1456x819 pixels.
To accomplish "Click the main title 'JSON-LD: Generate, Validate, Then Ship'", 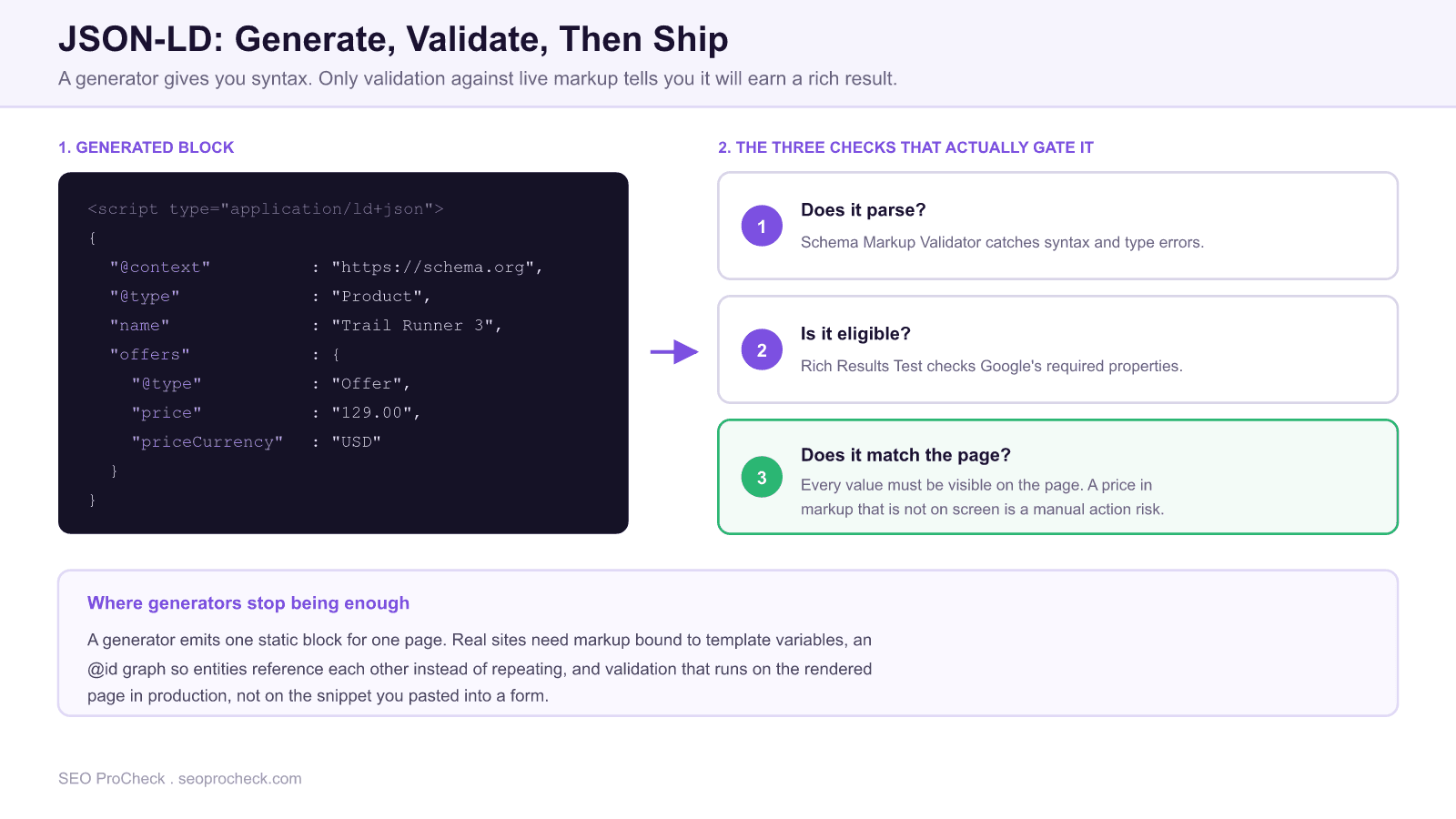I will tap(393, 39).
